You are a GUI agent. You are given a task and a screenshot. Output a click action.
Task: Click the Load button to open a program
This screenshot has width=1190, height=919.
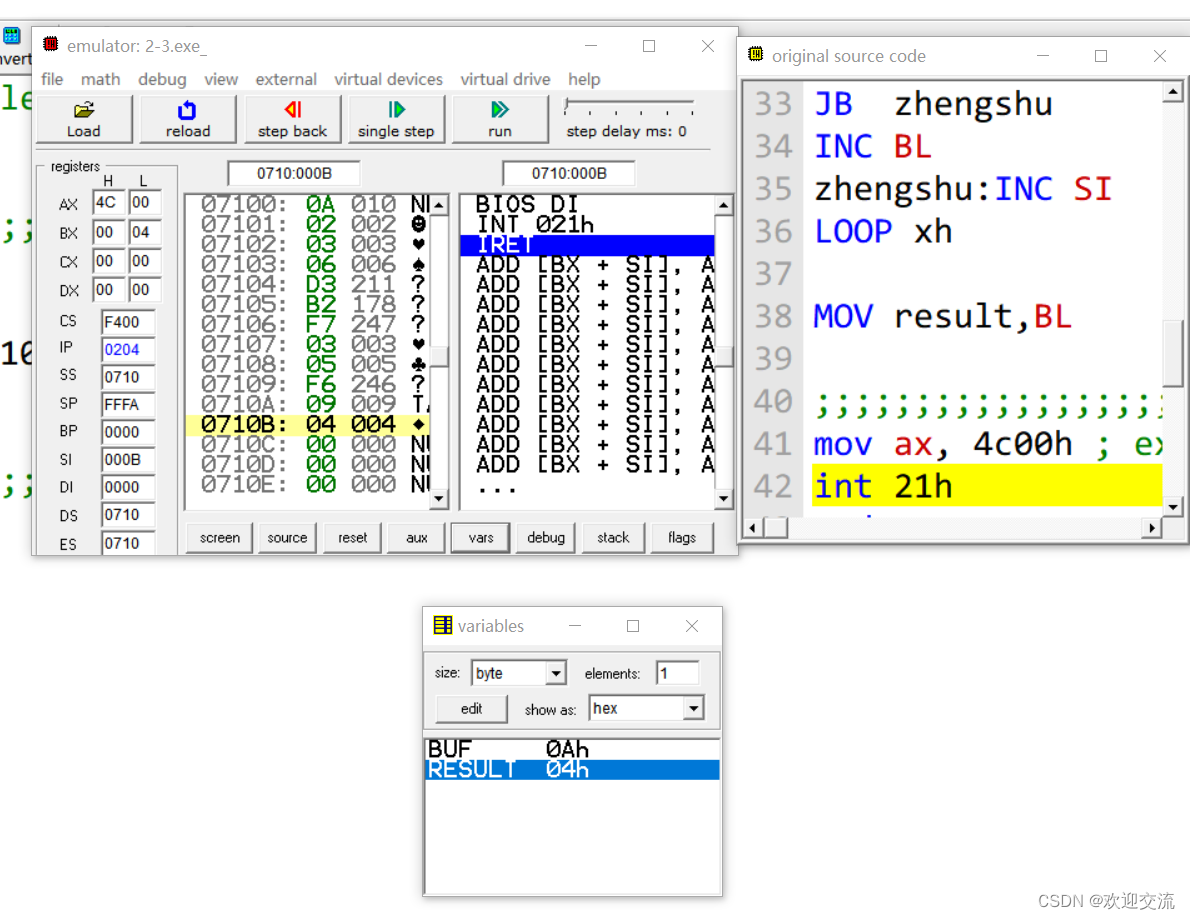pyautogui.click(x=84, y=120)
